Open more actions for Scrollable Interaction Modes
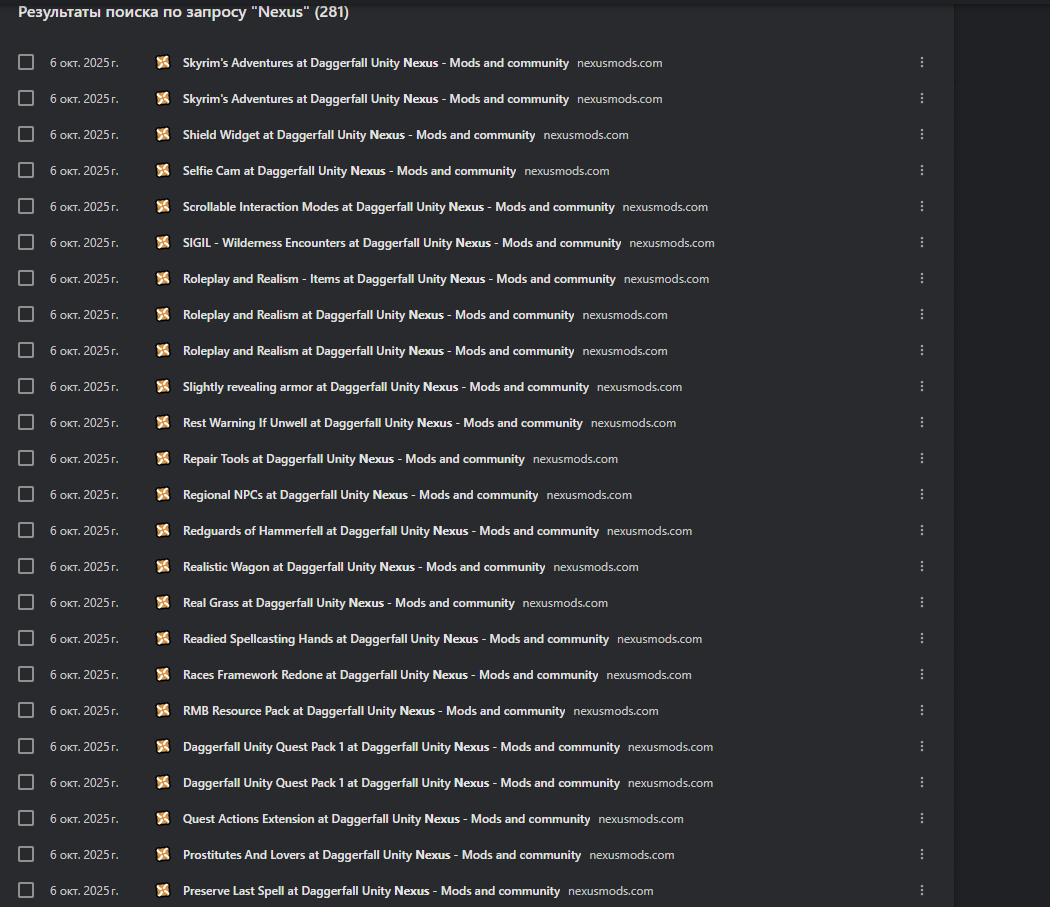Viewport: 1050px width, 907px height. tap(921, 206)
